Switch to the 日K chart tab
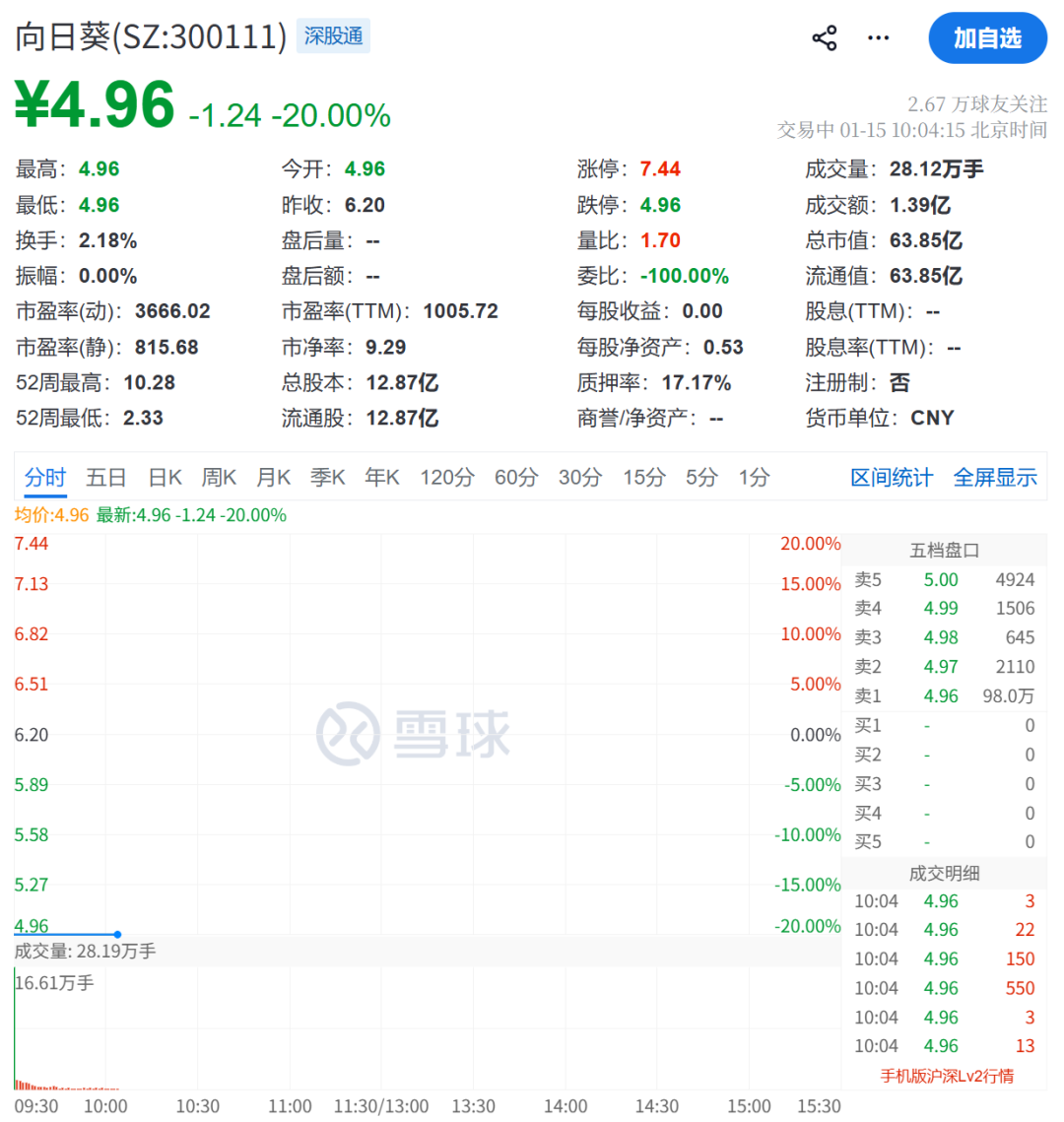 click(164, 477)
